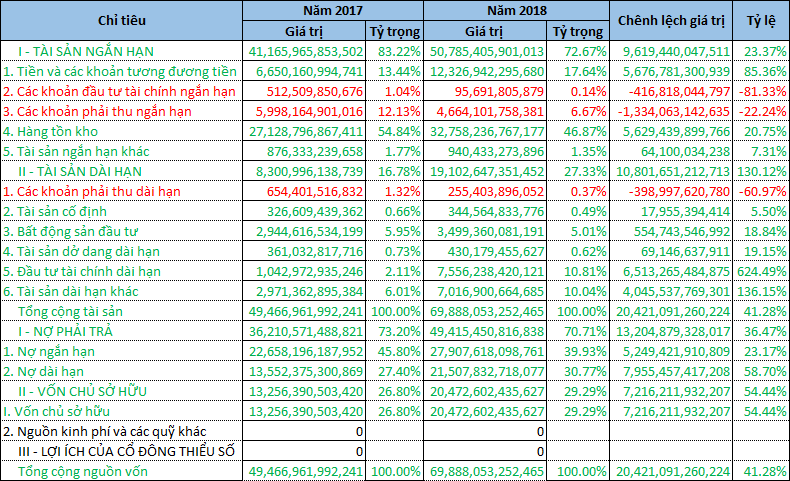
Task: Click 'Tổng cộng nguồn vốn' row label
Action: 83,472
